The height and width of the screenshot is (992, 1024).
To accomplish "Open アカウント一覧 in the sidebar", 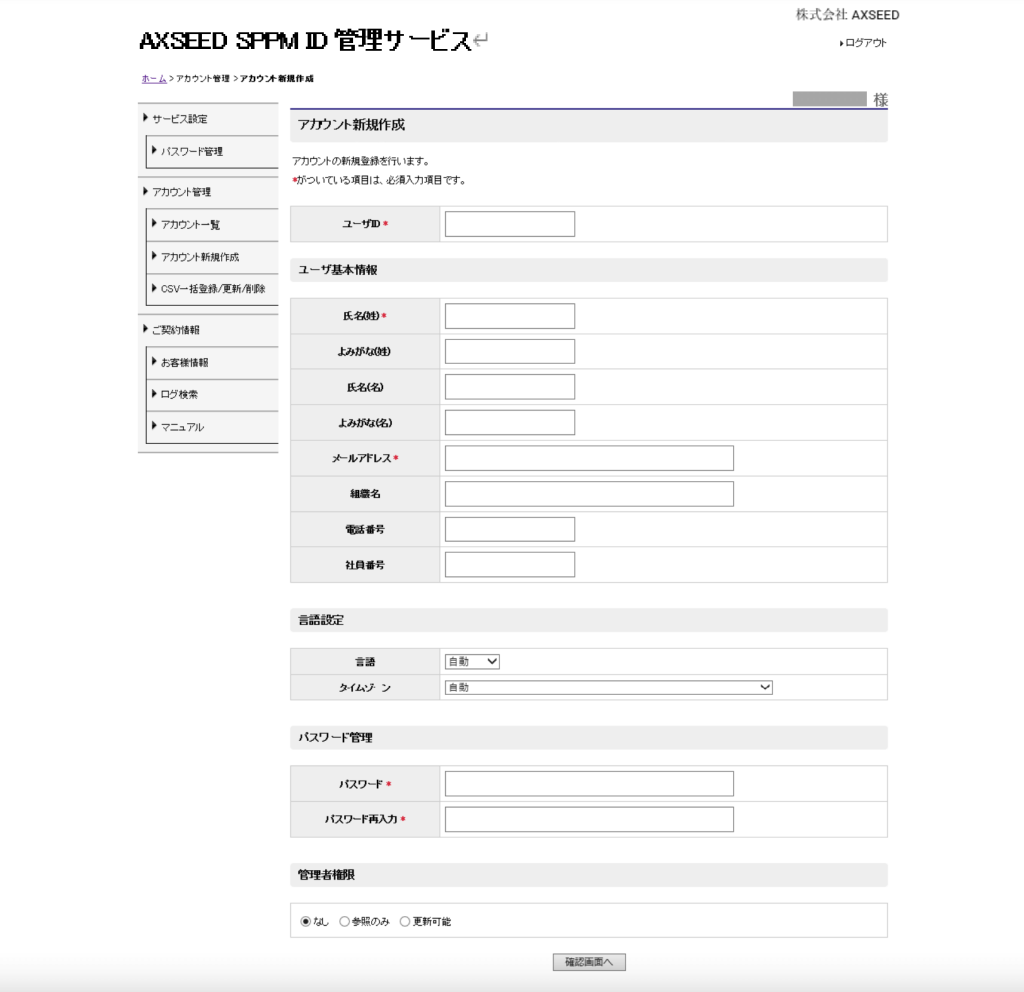I will (x=191, y=225).
